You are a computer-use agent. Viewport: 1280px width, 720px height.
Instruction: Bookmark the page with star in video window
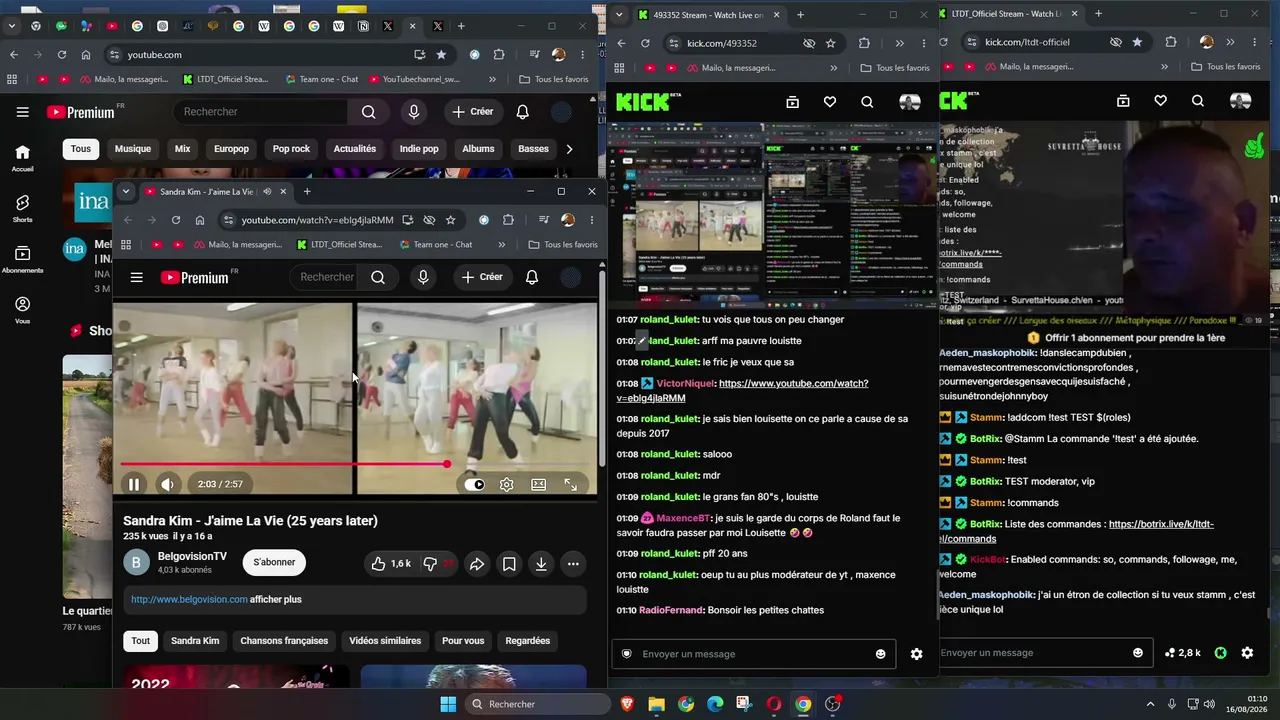450,220
